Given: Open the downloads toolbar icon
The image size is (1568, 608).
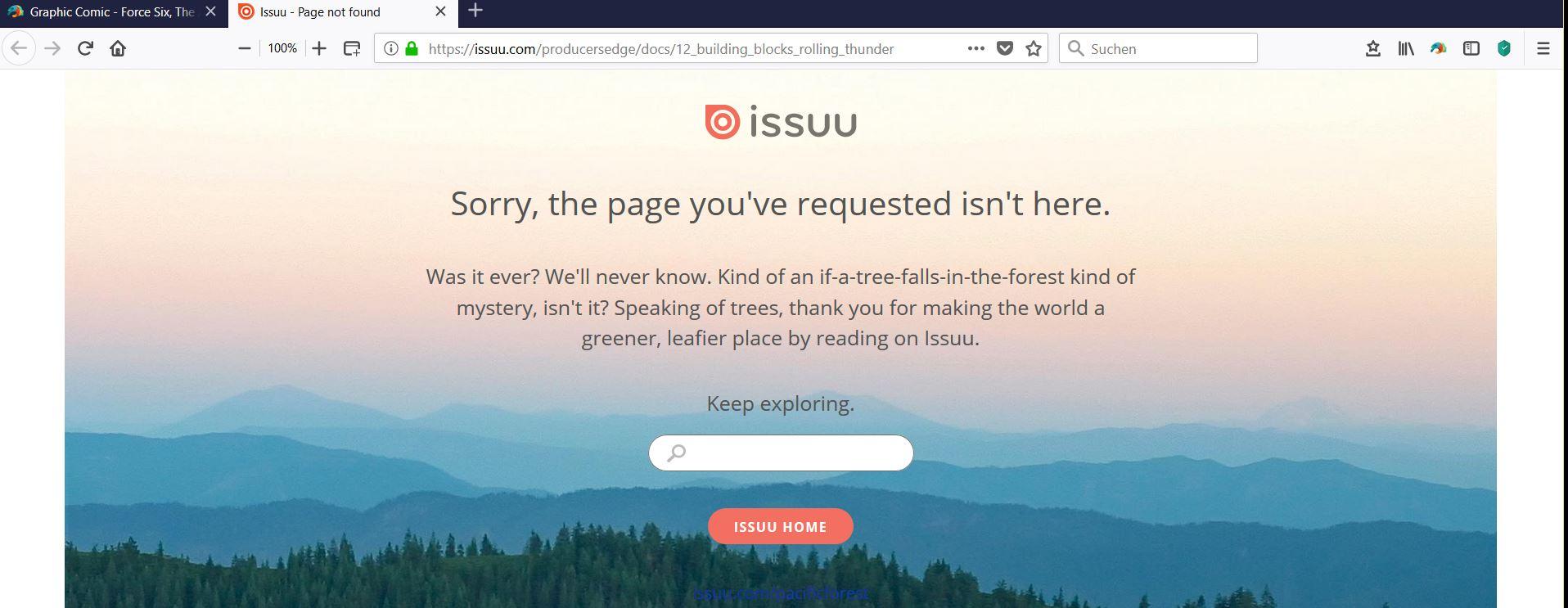Looking at the screenshot, I should coord(1373,48).
